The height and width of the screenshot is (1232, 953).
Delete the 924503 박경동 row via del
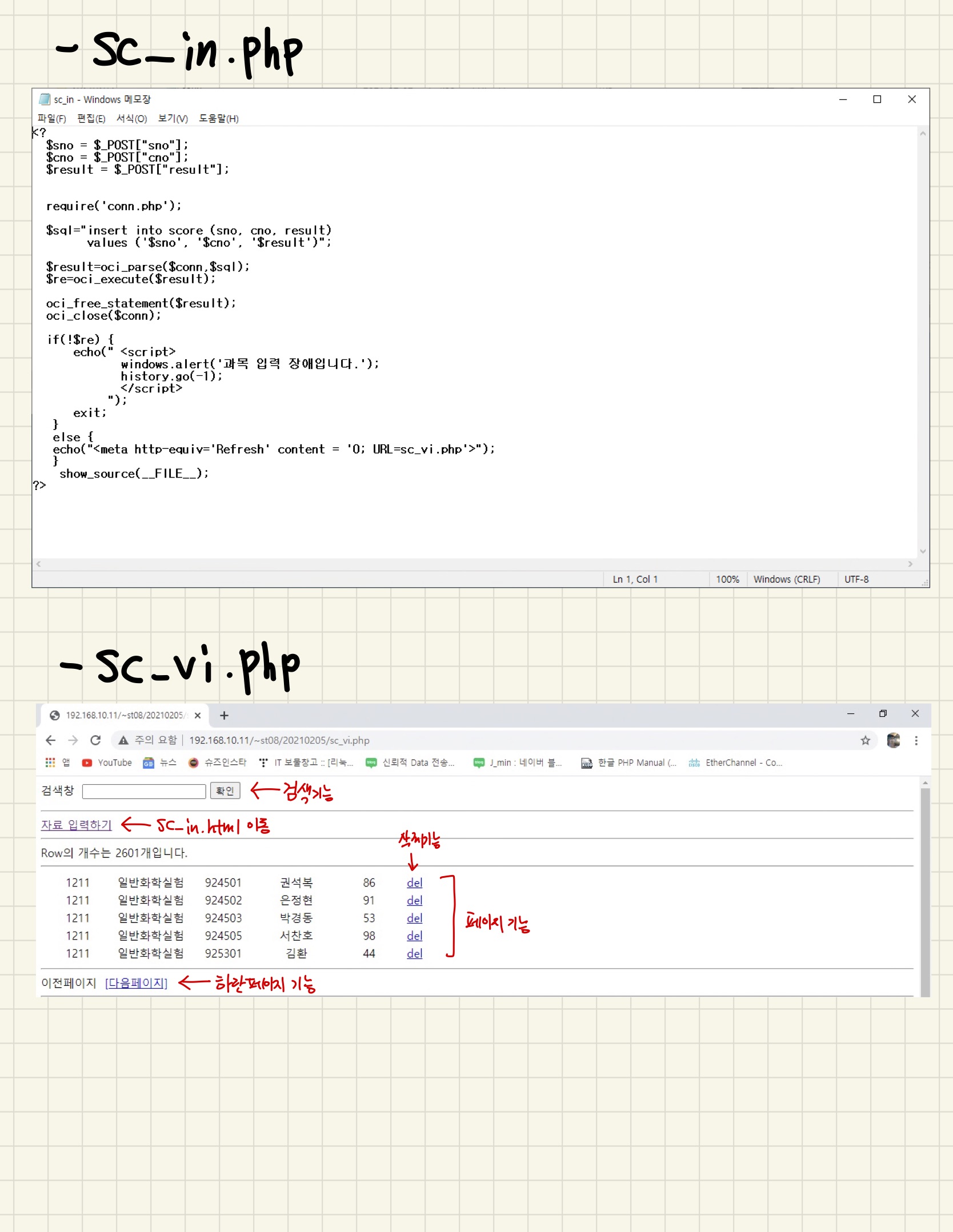click(414, 918)
